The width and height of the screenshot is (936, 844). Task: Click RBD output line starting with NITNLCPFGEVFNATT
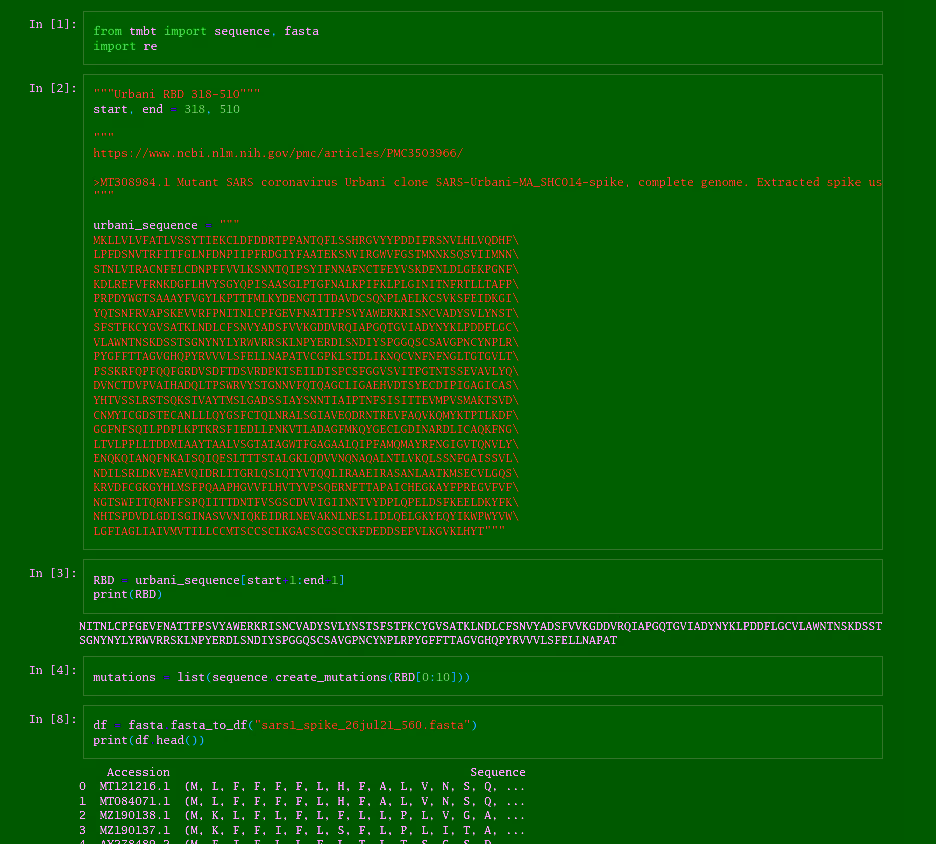click(x=480, y=626)
